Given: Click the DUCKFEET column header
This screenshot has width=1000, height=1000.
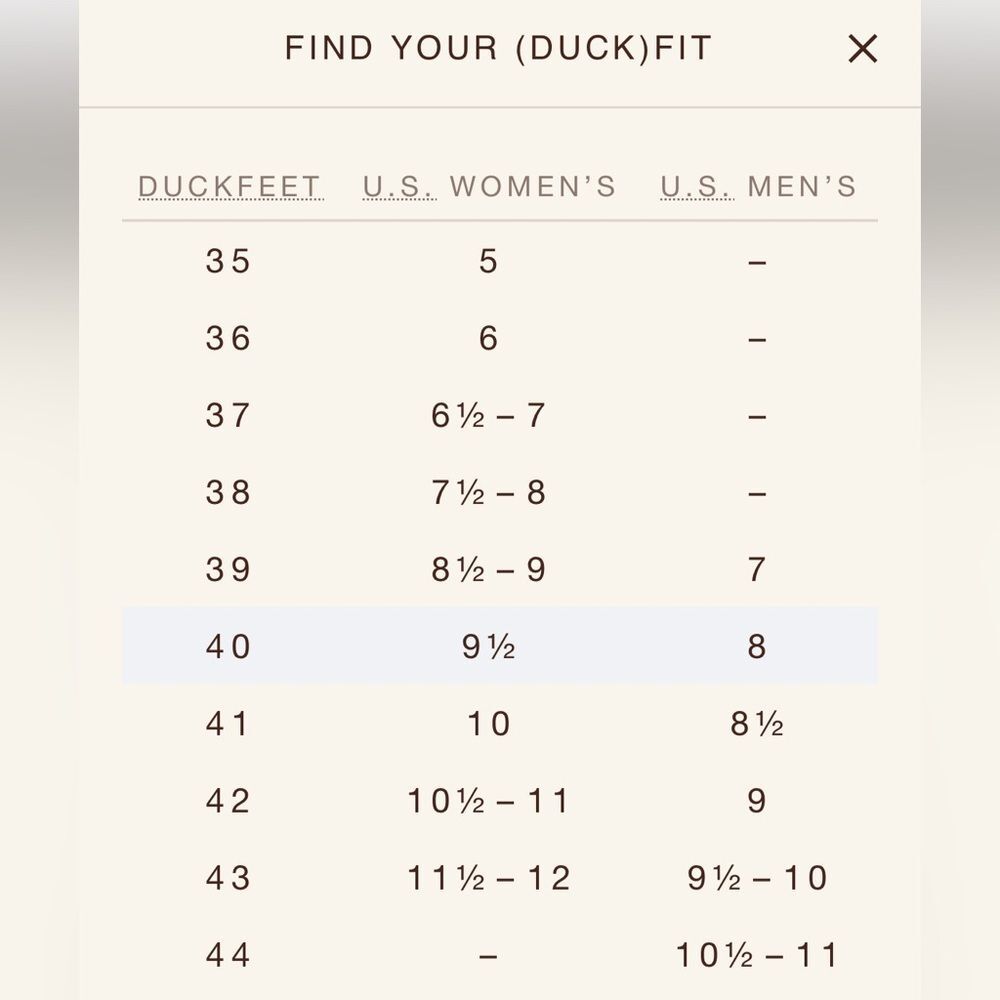Looking at the screenshot, I should pos(230,187).
